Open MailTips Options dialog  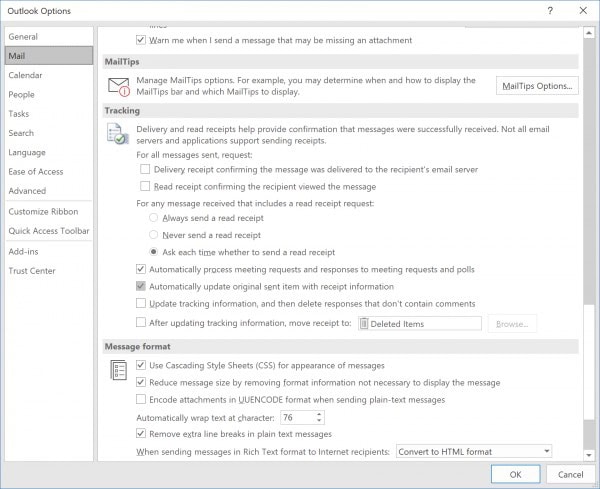(536, 86)
